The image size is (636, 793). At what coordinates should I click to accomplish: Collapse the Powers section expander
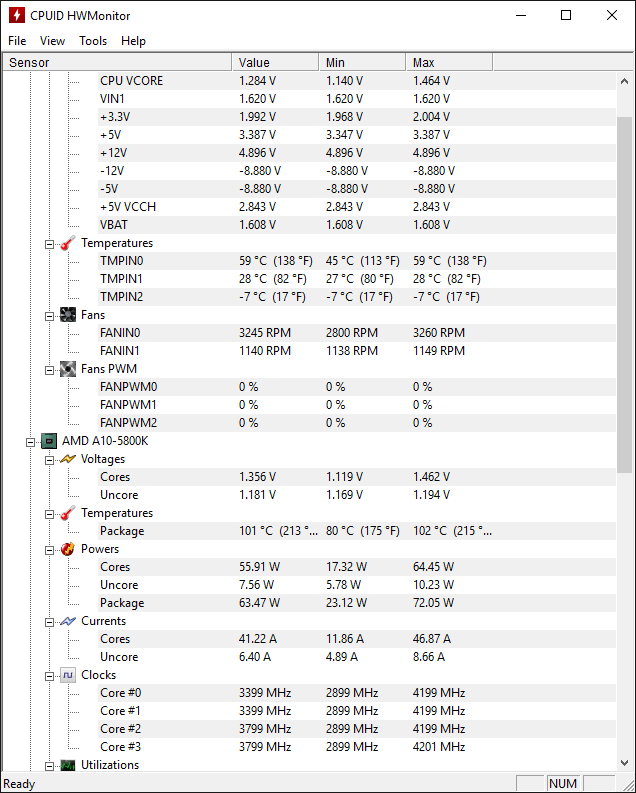49,550
